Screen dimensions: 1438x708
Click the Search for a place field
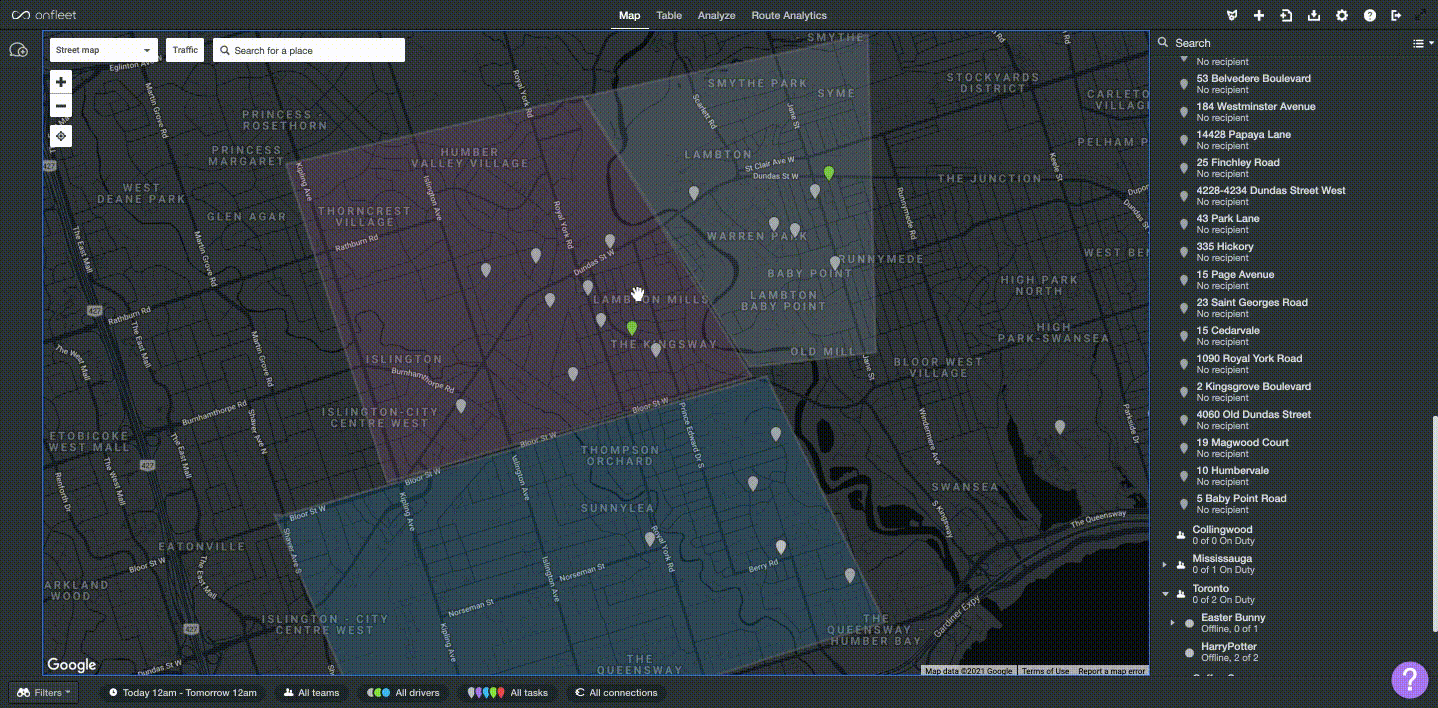(x=309, y=50)
